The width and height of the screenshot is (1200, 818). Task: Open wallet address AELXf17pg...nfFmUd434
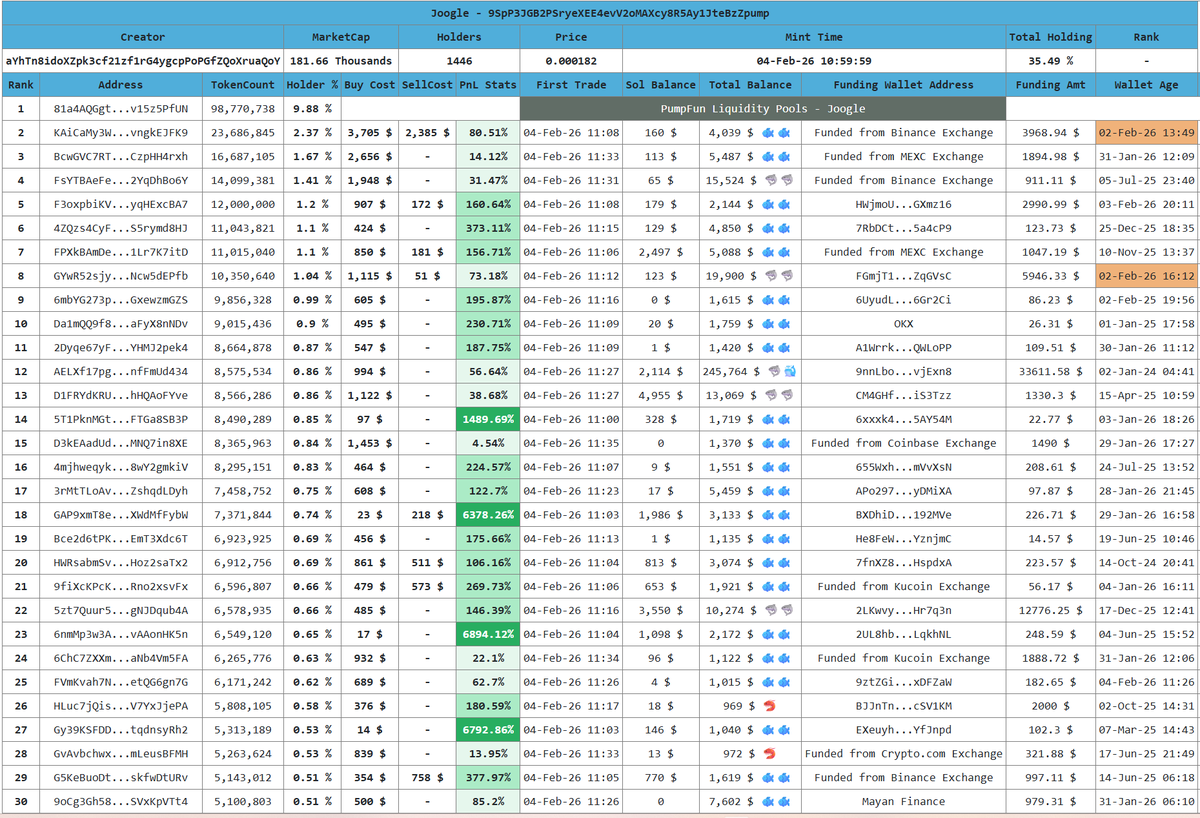120,372
